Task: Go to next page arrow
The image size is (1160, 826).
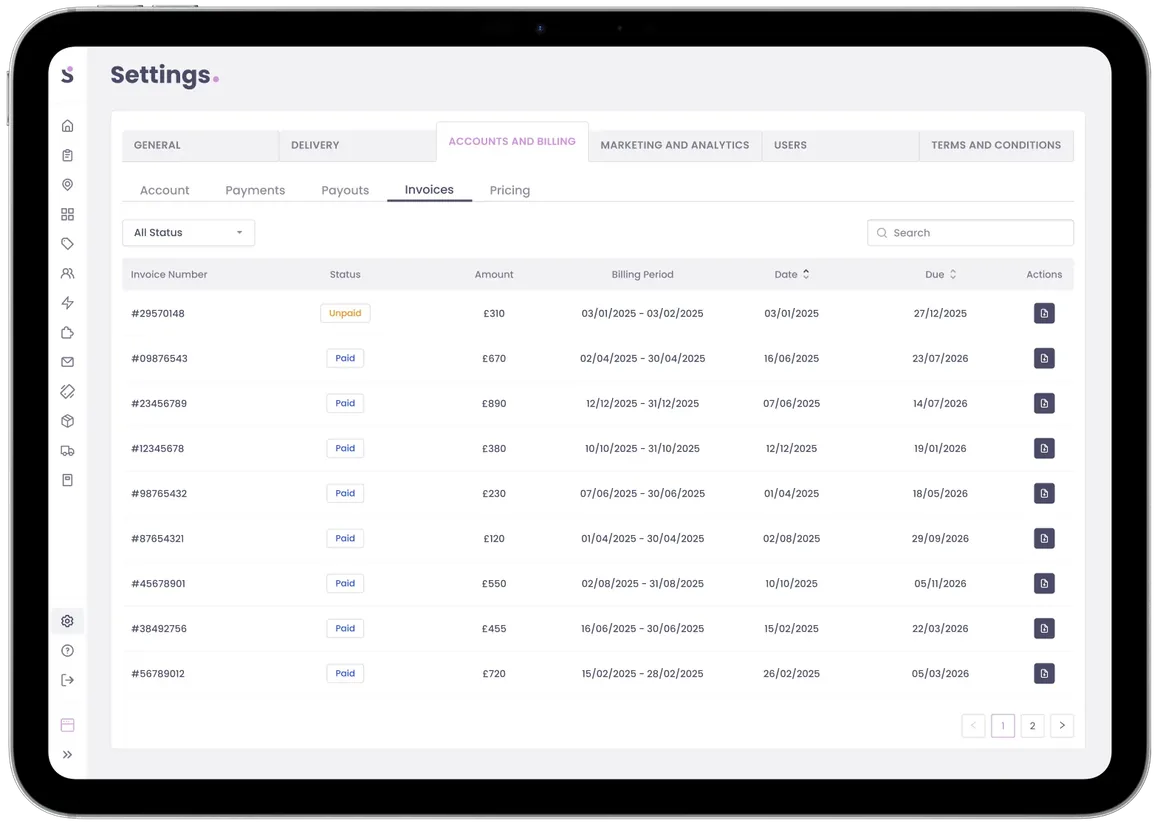Action: click(1062, 726)
